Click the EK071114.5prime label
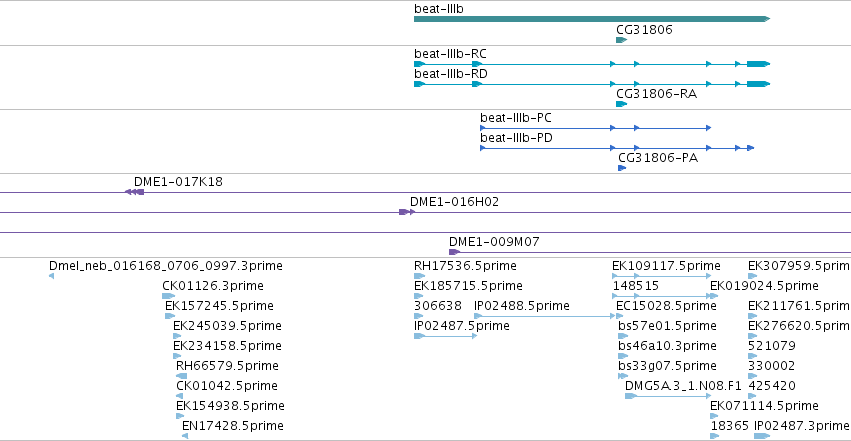This screenshot has width=851, height=441. [x=764, y=406]
